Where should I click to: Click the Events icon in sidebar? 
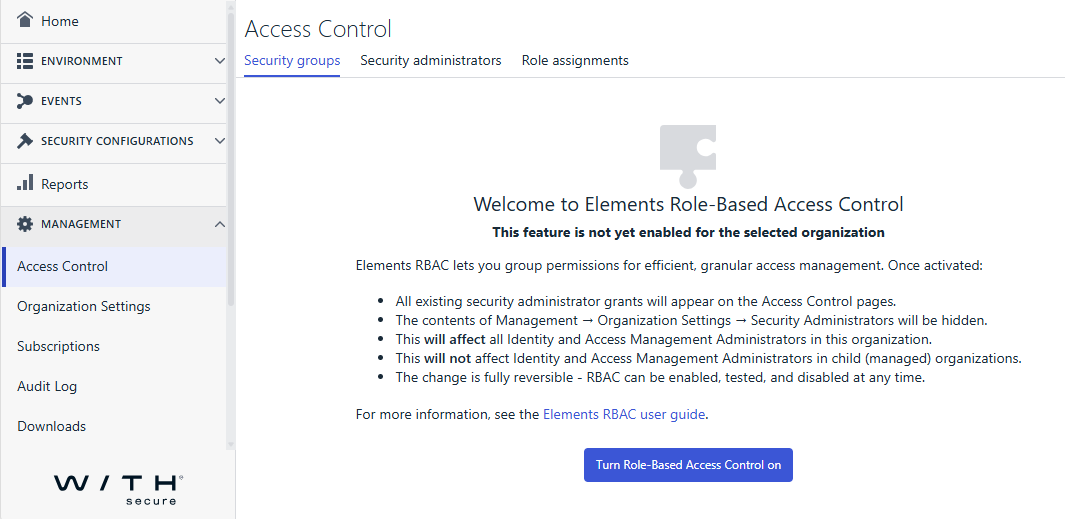click(25, 101)
